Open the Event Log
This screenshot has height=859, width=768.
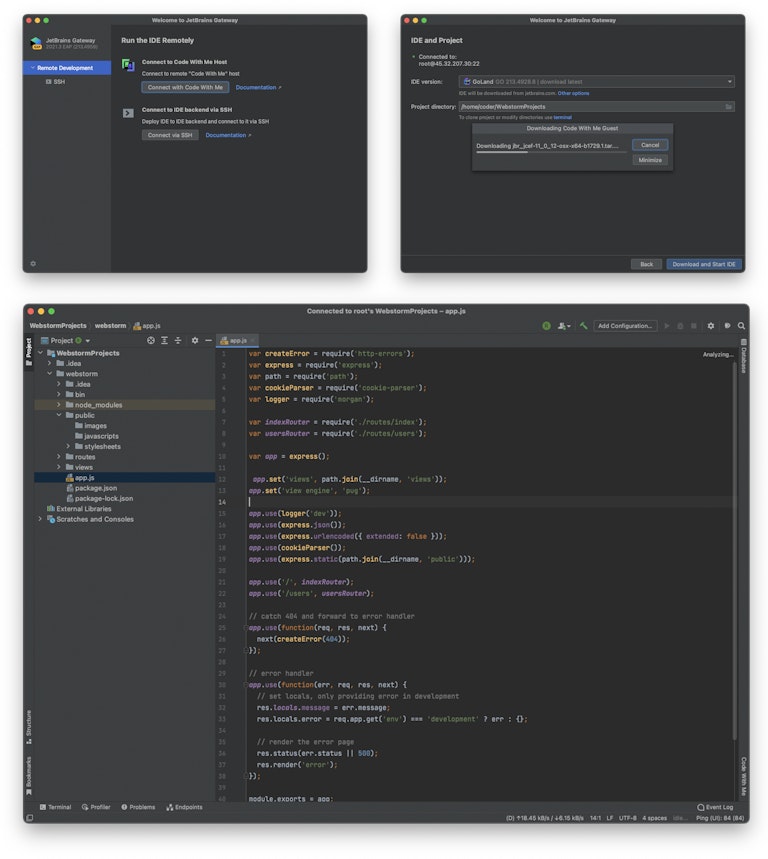point(715,807)
